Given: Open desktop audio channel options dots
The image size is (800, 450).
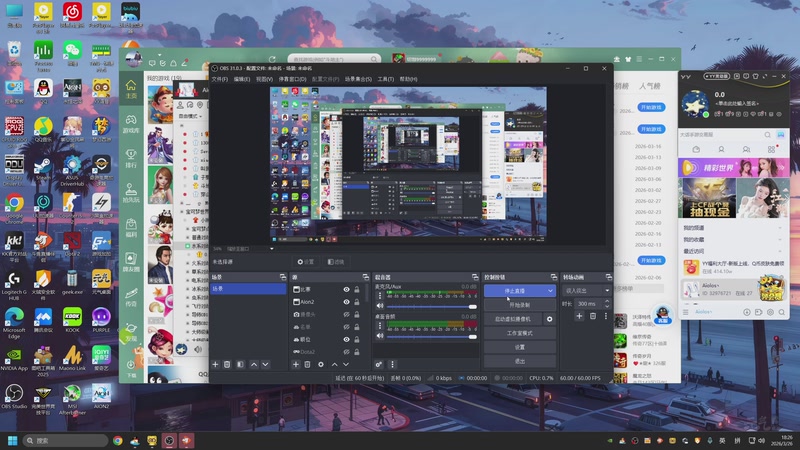Looking at the screenshot, I should click(x=380, y=325).
